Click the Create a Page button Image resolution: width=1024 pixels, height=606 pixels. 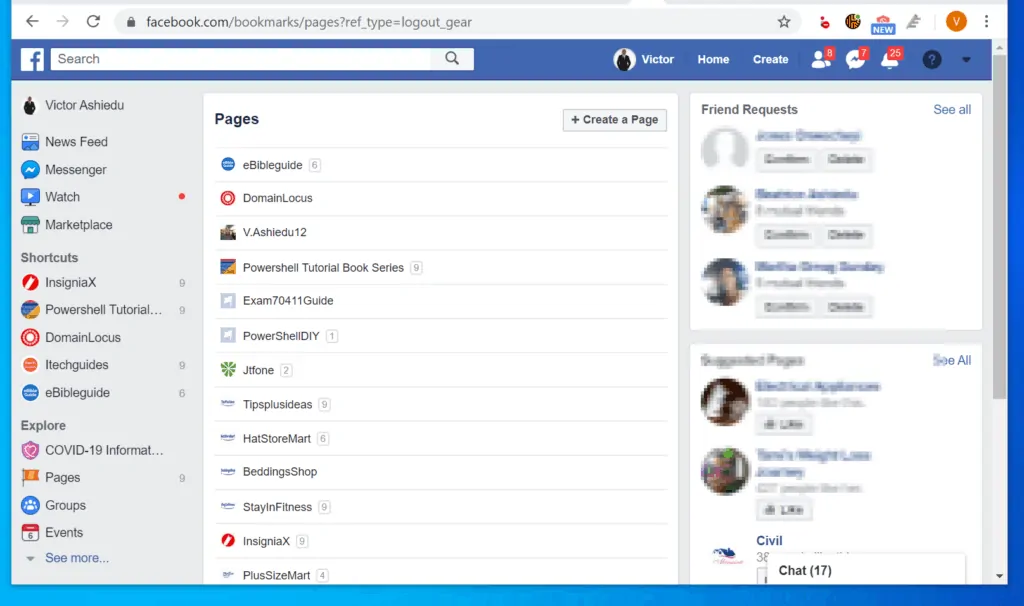tap(615, 120)
